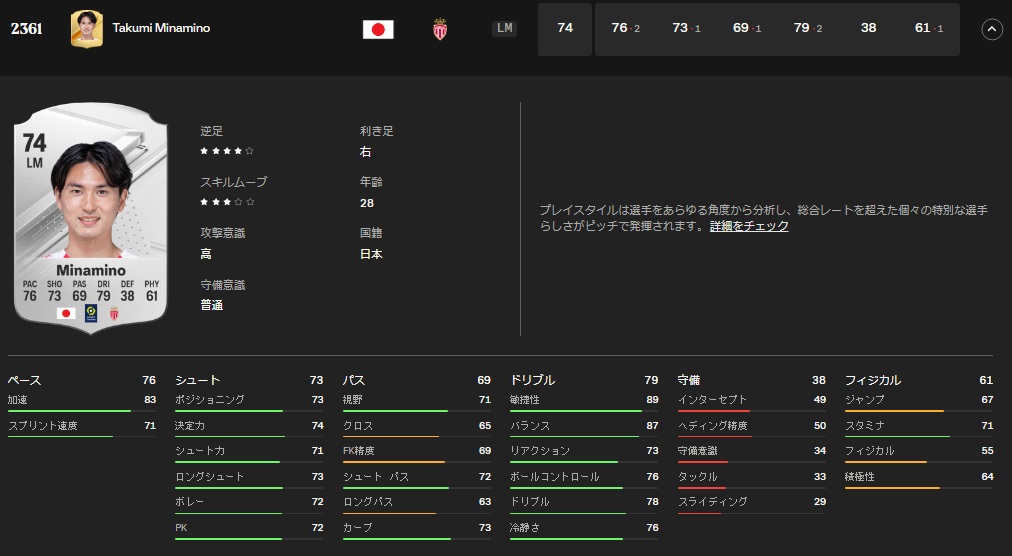The width and height of the screenshot is (1012, 556).
Task: Click the Takumi Minamino name text
Action: 161,29
